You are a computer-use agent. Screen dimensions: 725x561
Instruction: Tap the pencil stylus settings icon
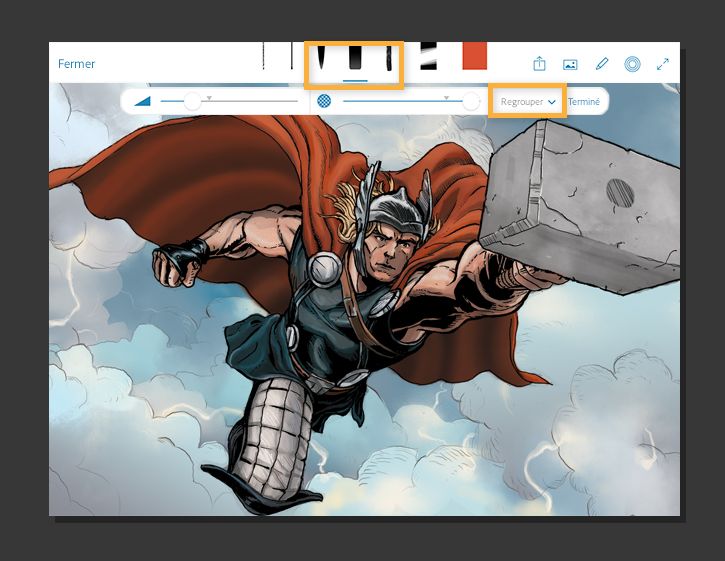click(602, 64)
